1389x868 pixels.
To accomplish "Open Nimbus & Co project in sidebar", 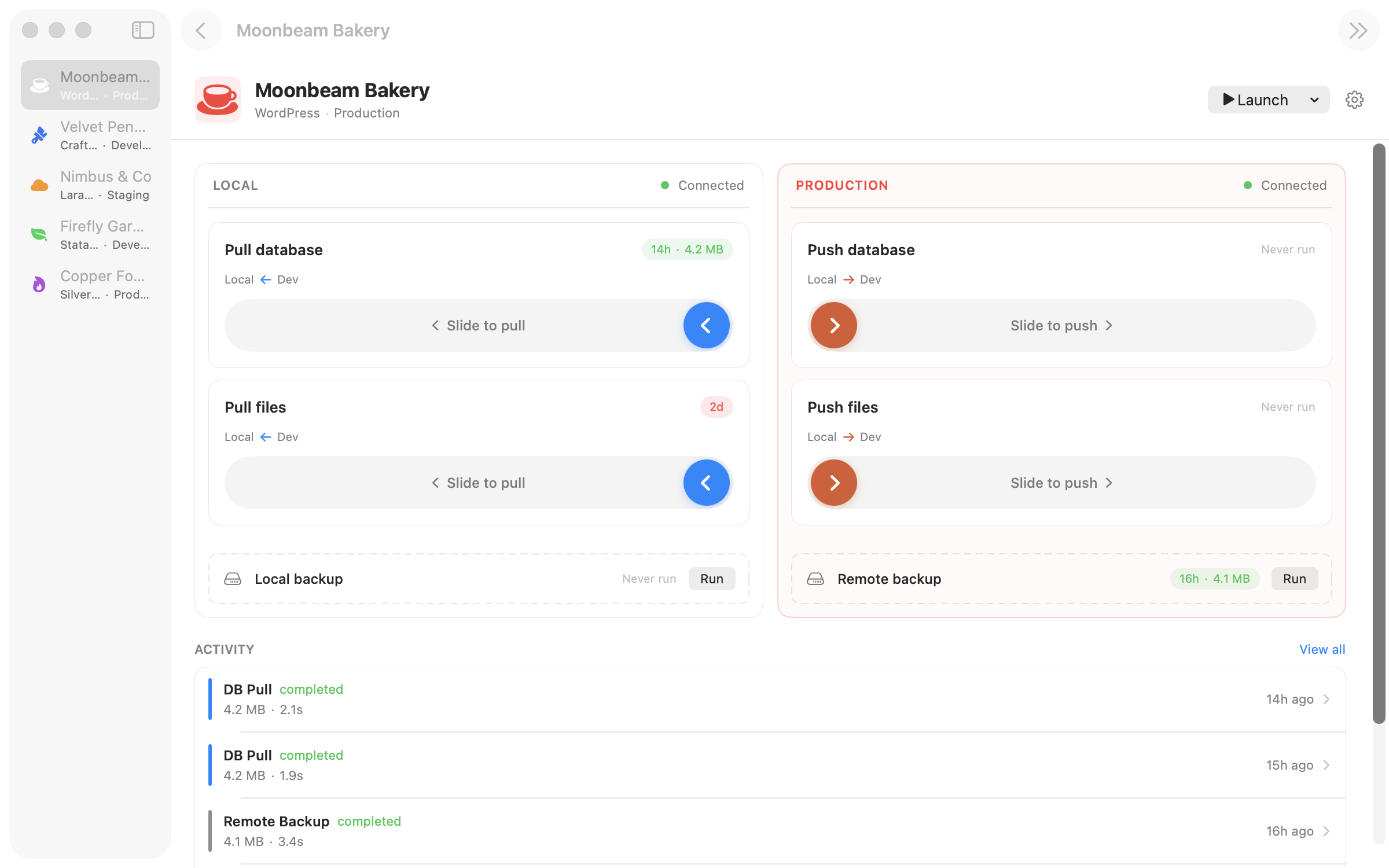I will click(90, 185).
